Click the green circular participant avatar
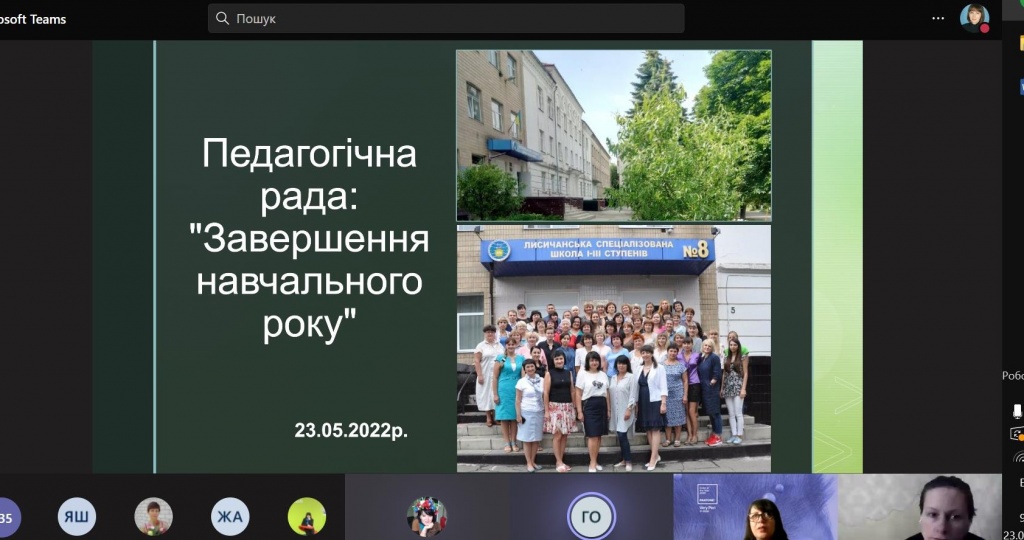The width and height of the screenshot is (1024, 540). (x=307, y=516)
